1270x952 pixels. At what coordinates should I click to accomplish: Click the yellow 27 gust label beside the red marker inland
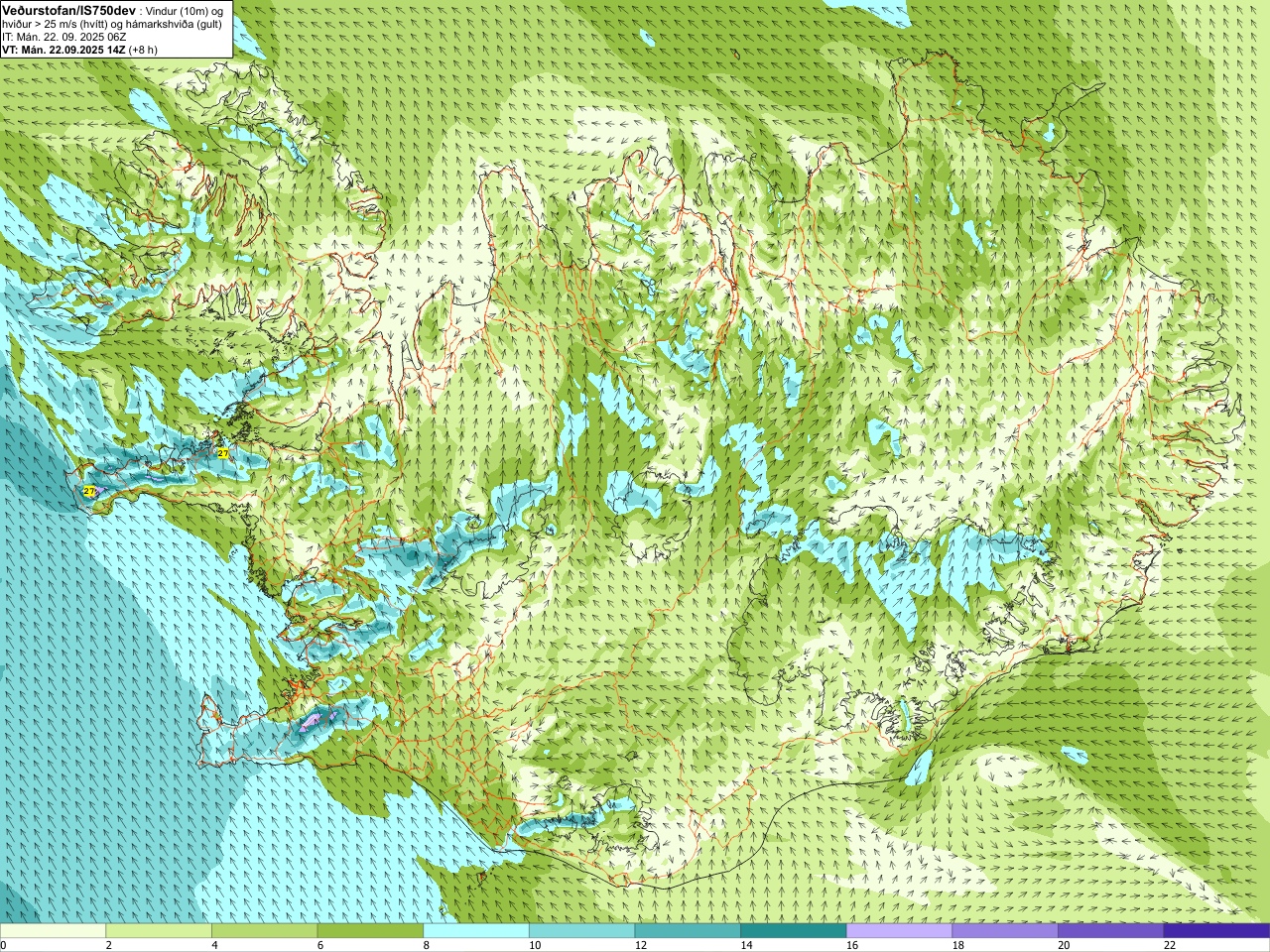point(223,452)
